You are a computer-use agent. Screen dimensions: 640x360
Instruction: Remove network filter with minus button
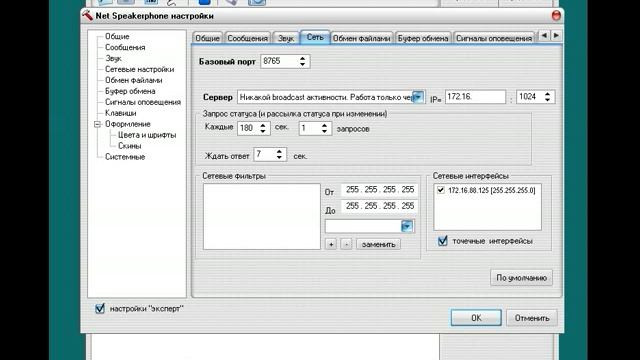point(346,244)
